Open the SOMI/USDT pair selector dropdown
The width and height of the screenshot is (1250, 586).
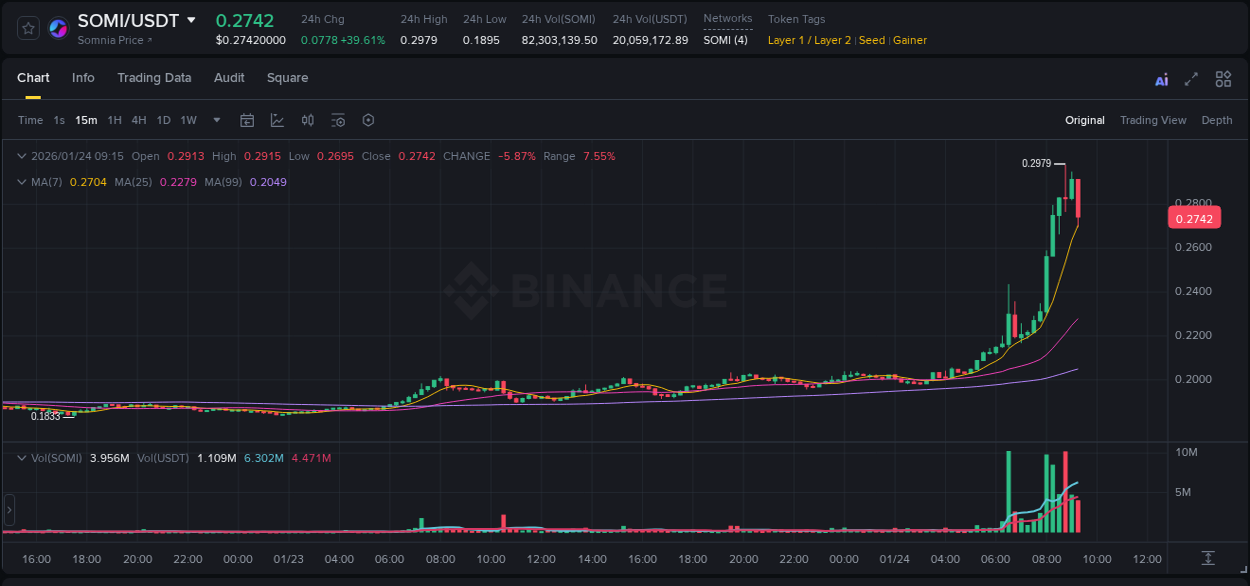(x=192, y=20)
